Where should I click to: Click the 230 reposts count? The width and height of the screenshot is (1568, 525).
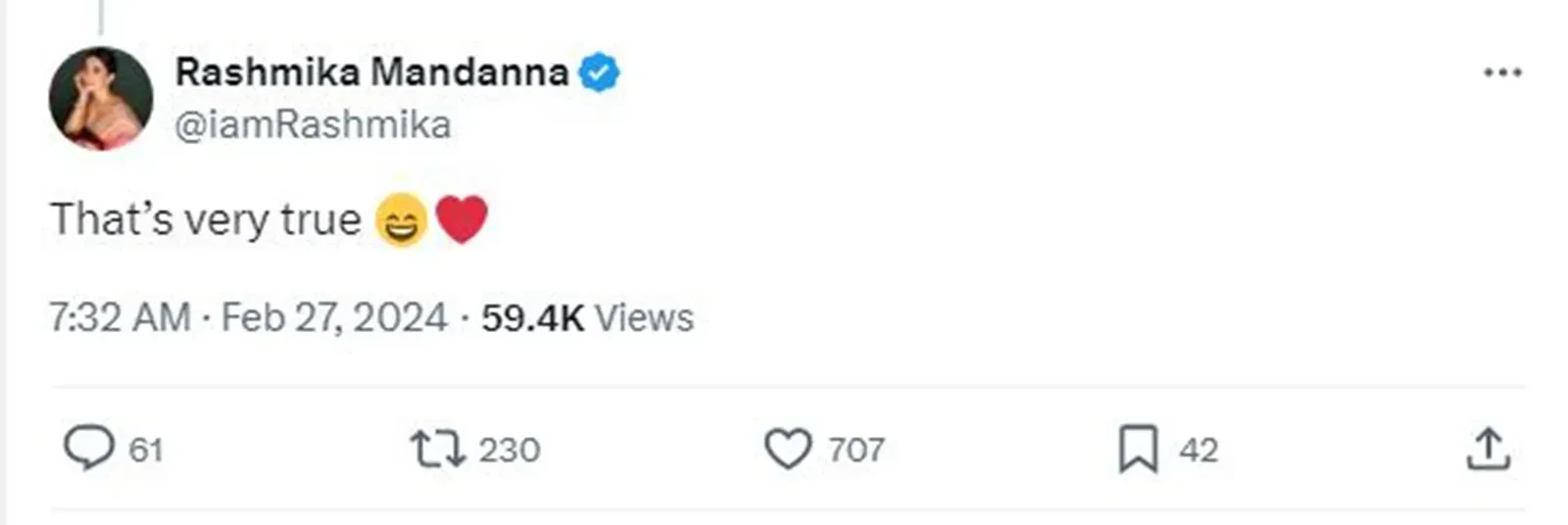[509, 451]
